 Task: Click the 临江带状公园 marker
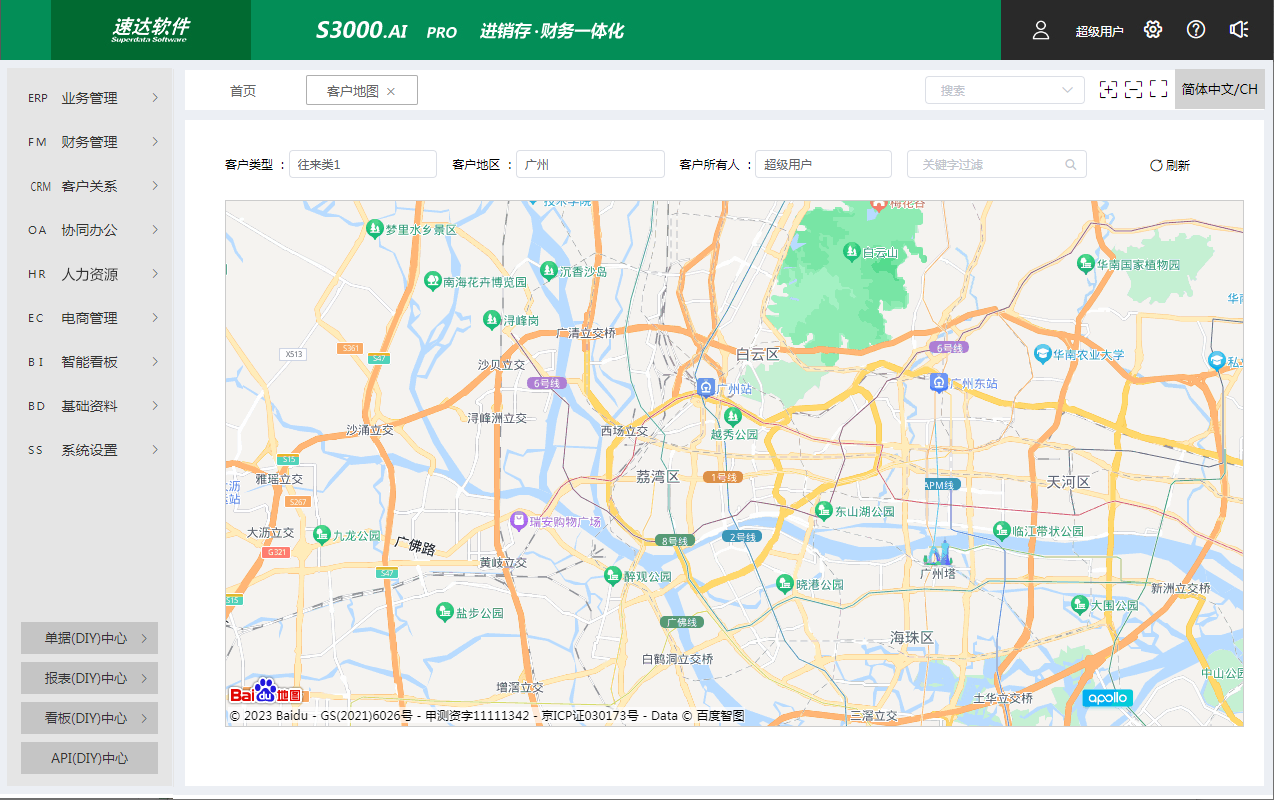click(1001, 530)
